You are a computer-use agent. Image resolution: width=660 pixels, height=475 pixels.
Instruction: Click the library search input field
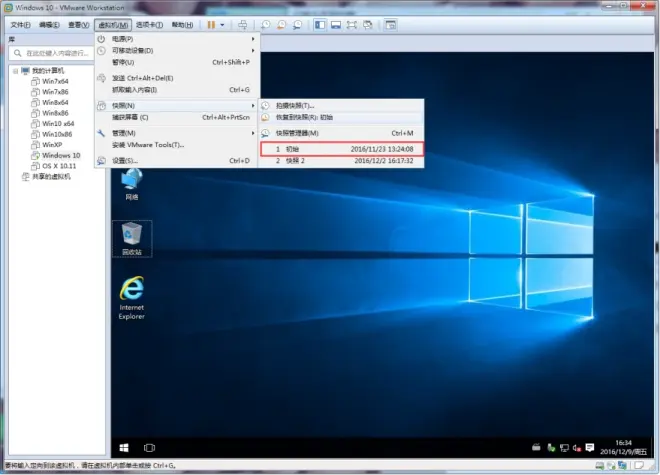[x=51, y=53]
